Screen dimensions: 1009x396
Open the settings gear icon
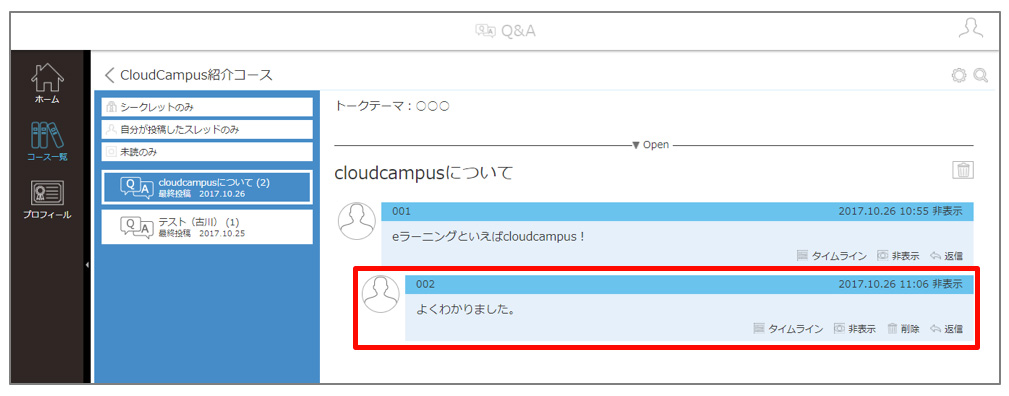click(x=959, y=75)
